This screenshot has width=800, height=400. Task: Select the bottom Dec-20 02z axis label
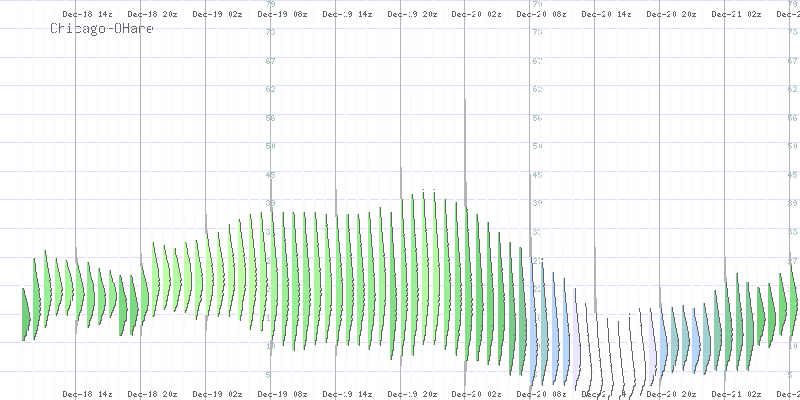click(476, 394)
